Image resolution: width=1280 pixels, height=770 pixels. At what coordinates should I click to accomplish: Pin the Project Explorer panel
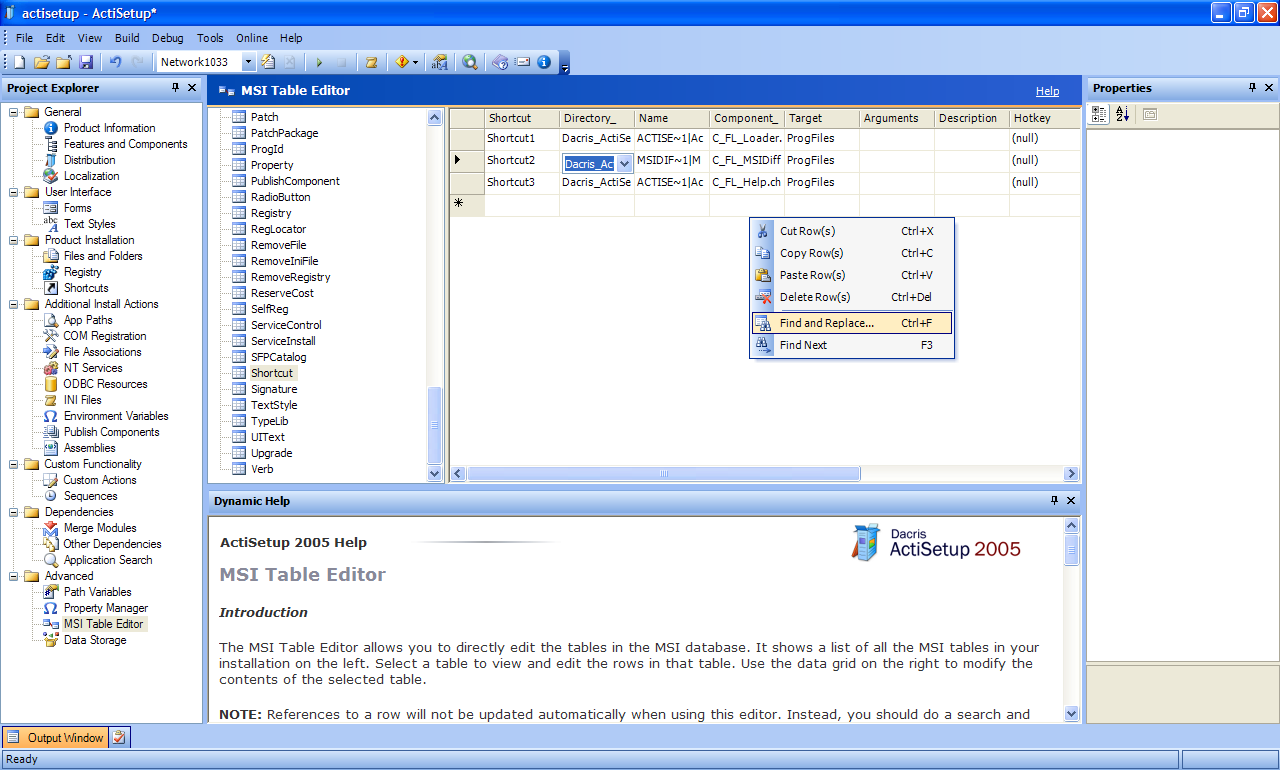click(x=175, y=88)
